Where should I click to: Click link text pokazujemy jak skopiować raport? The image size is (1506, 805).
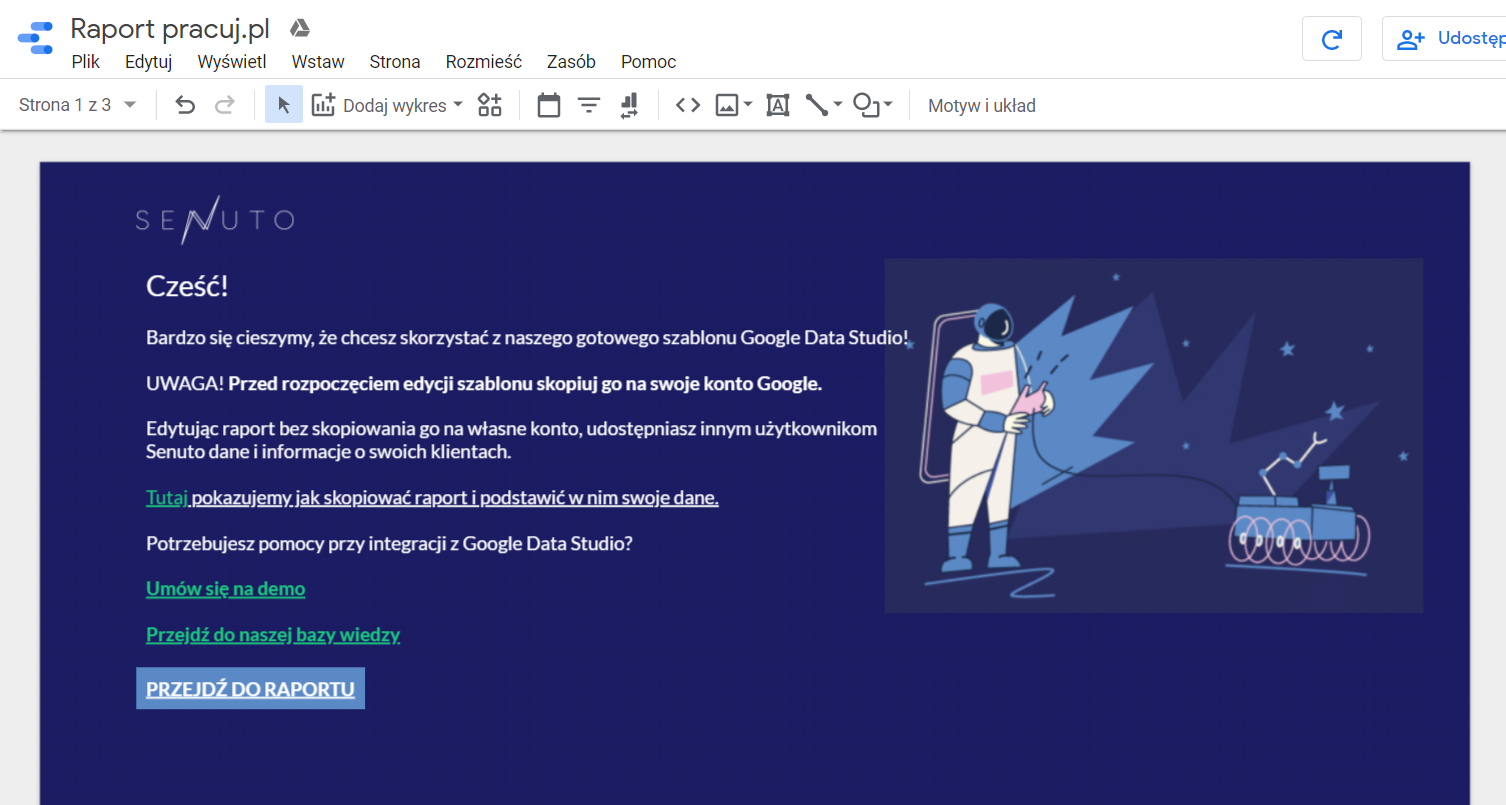[454, 497]
